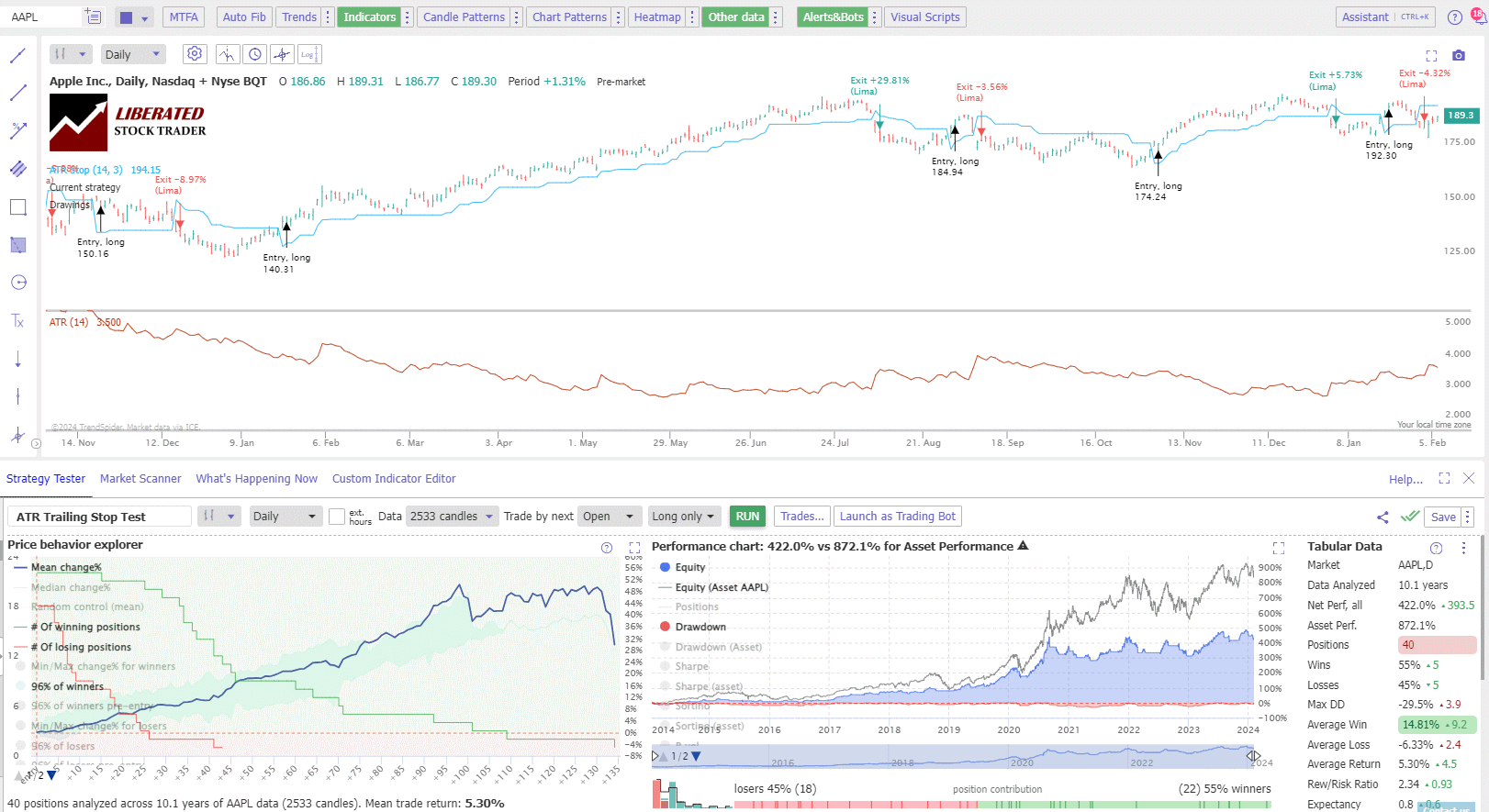Open the Long only direction dropdown

coord(684,517)
